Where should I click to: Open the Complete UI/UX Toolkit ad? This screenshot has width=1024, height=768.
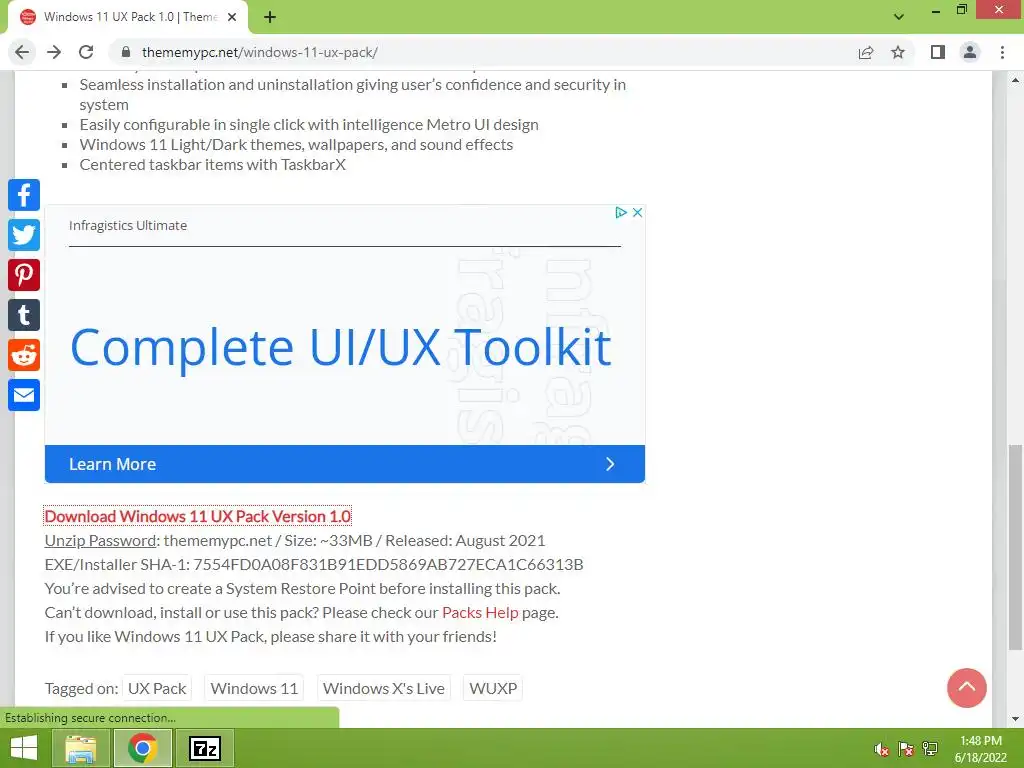[340, 347]
